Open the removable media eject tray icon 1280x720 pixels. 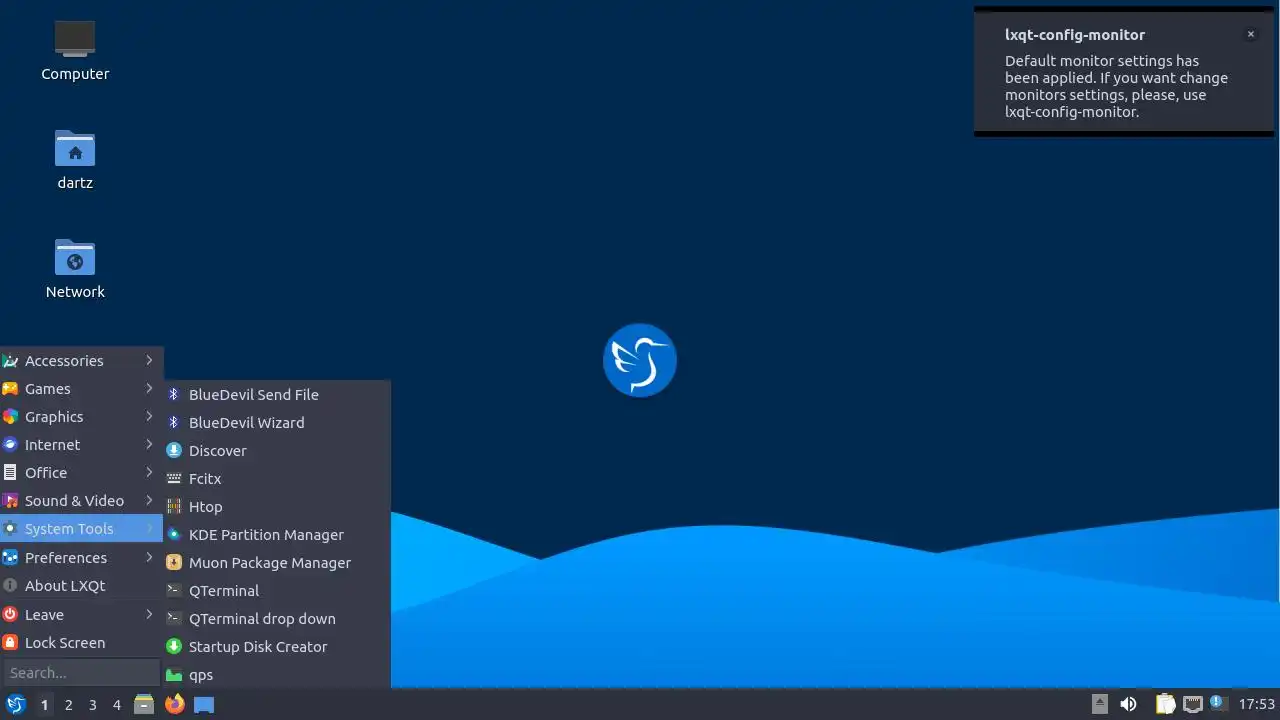[1099, 704]
